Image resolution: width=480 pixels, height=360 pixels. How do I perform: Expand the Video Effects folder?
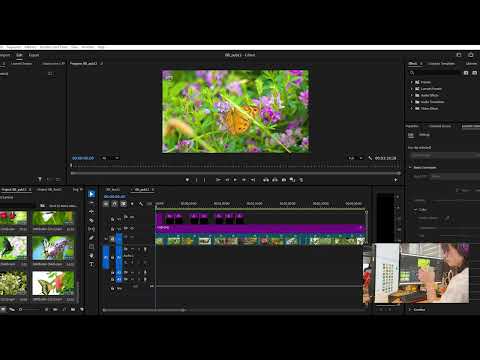point(412,108)
